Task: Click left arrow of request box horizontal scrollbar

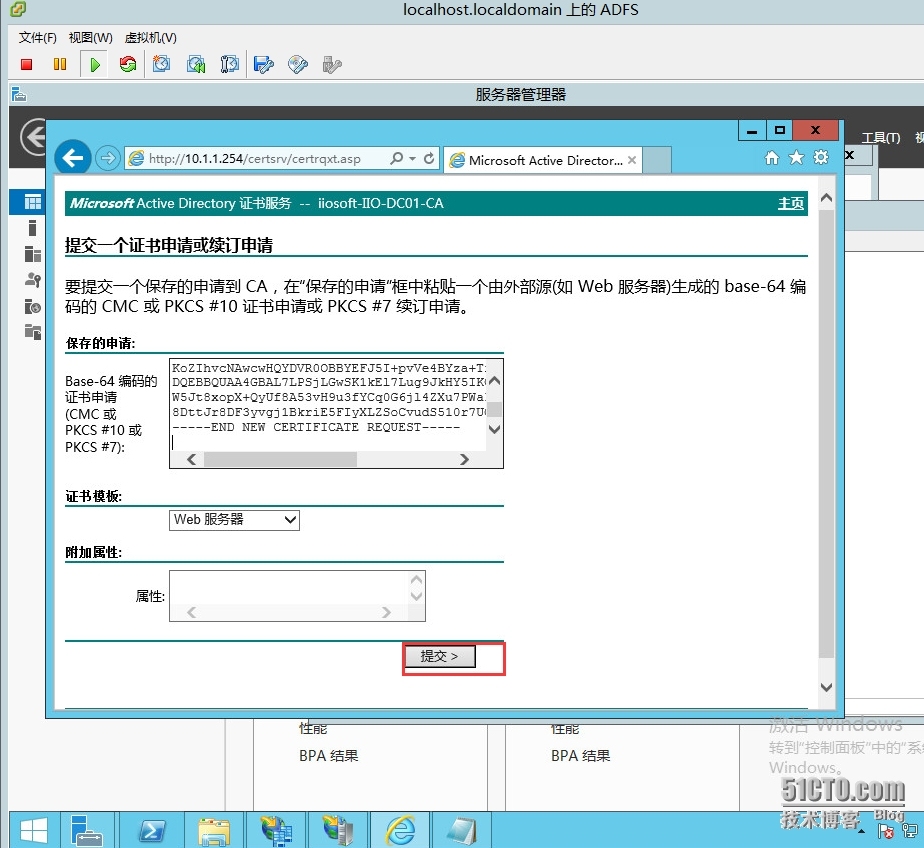Action: pos(191,459)
